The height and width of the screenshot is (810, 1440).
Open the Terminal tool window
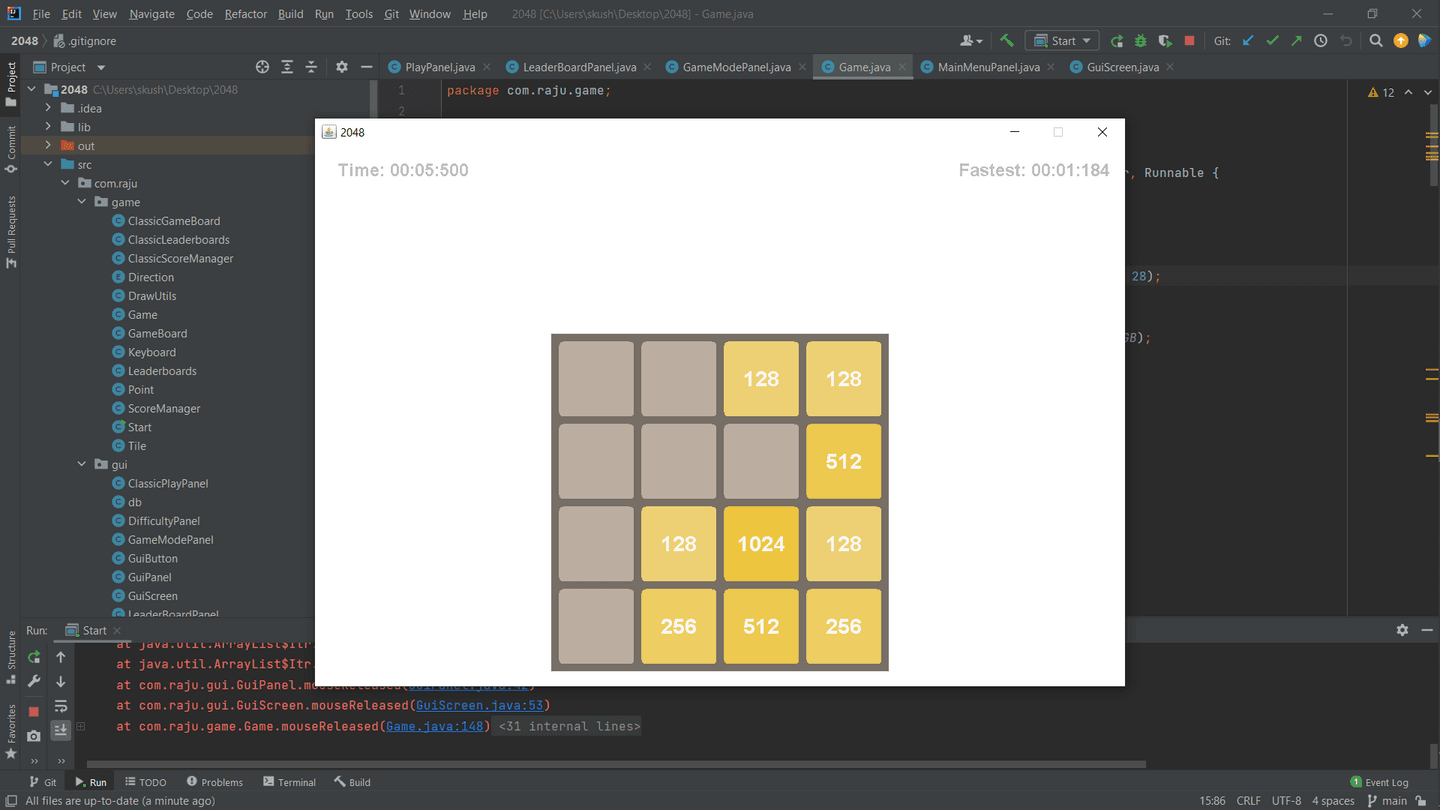coord(289,782)
